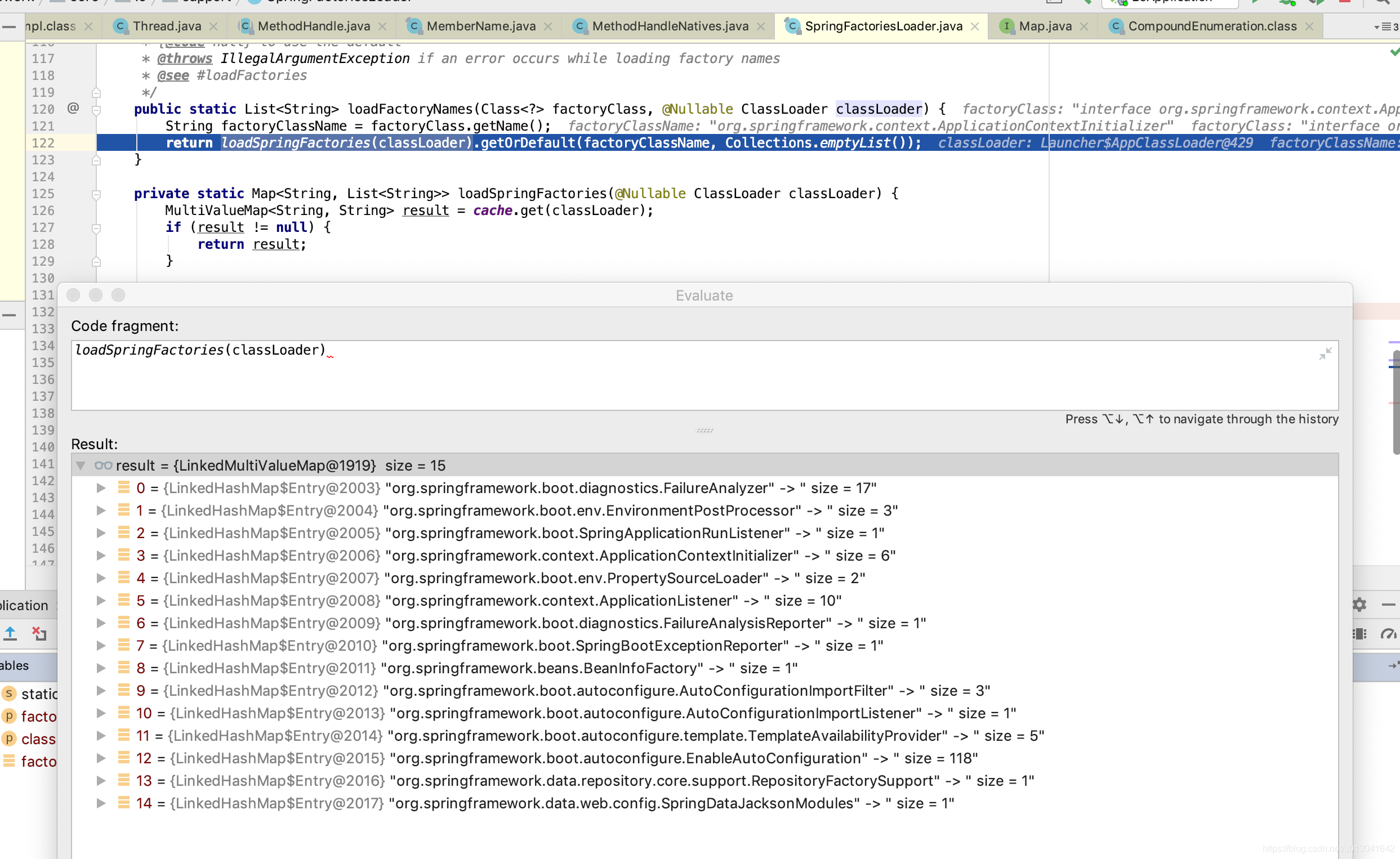The height and width of the screenshot is (859, 1400).
Task: Fold the javadoc end marker at line 119
Action: click(x=96, y=93)
